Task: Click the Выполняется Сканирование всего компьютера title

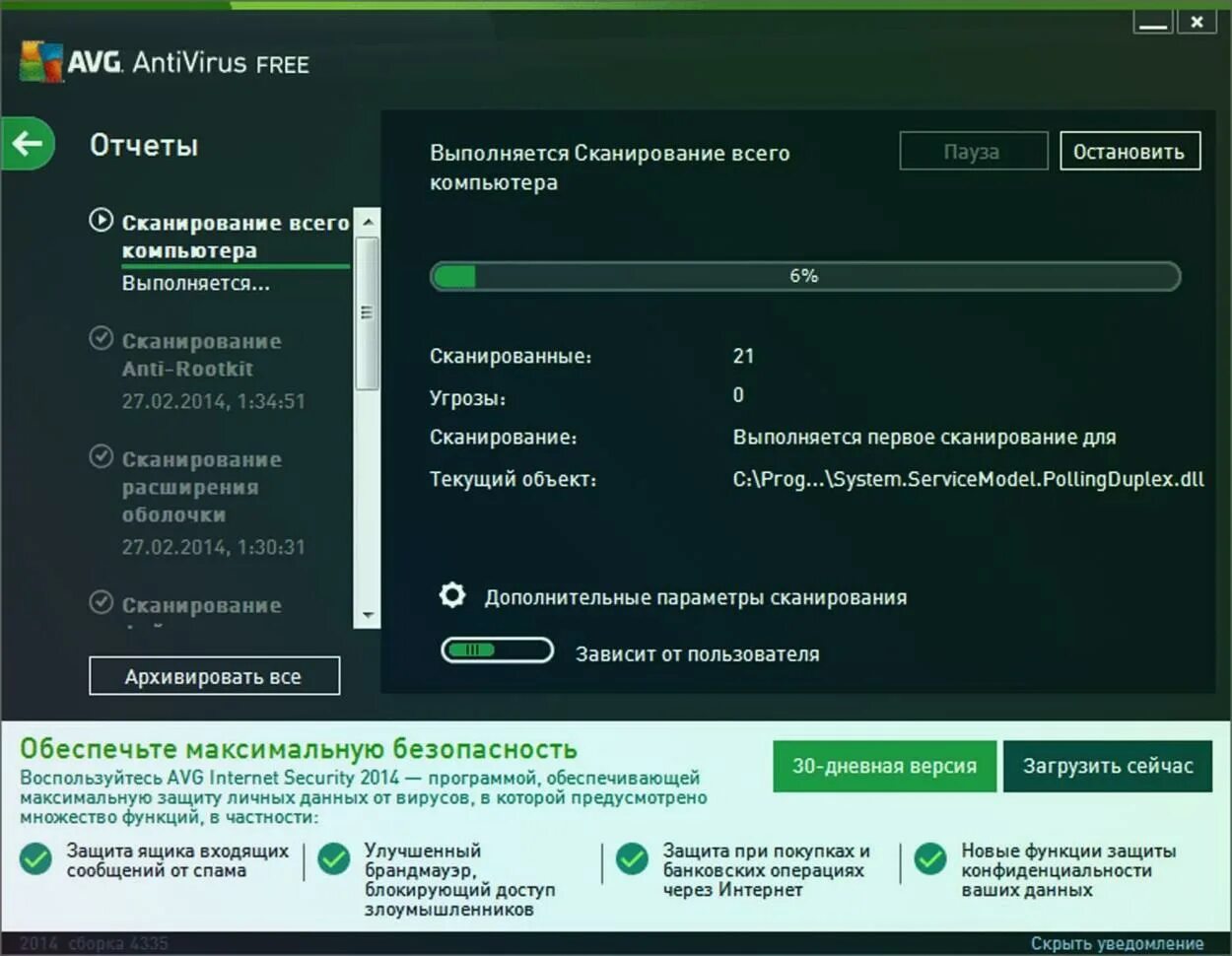Action: coord(609,168)
